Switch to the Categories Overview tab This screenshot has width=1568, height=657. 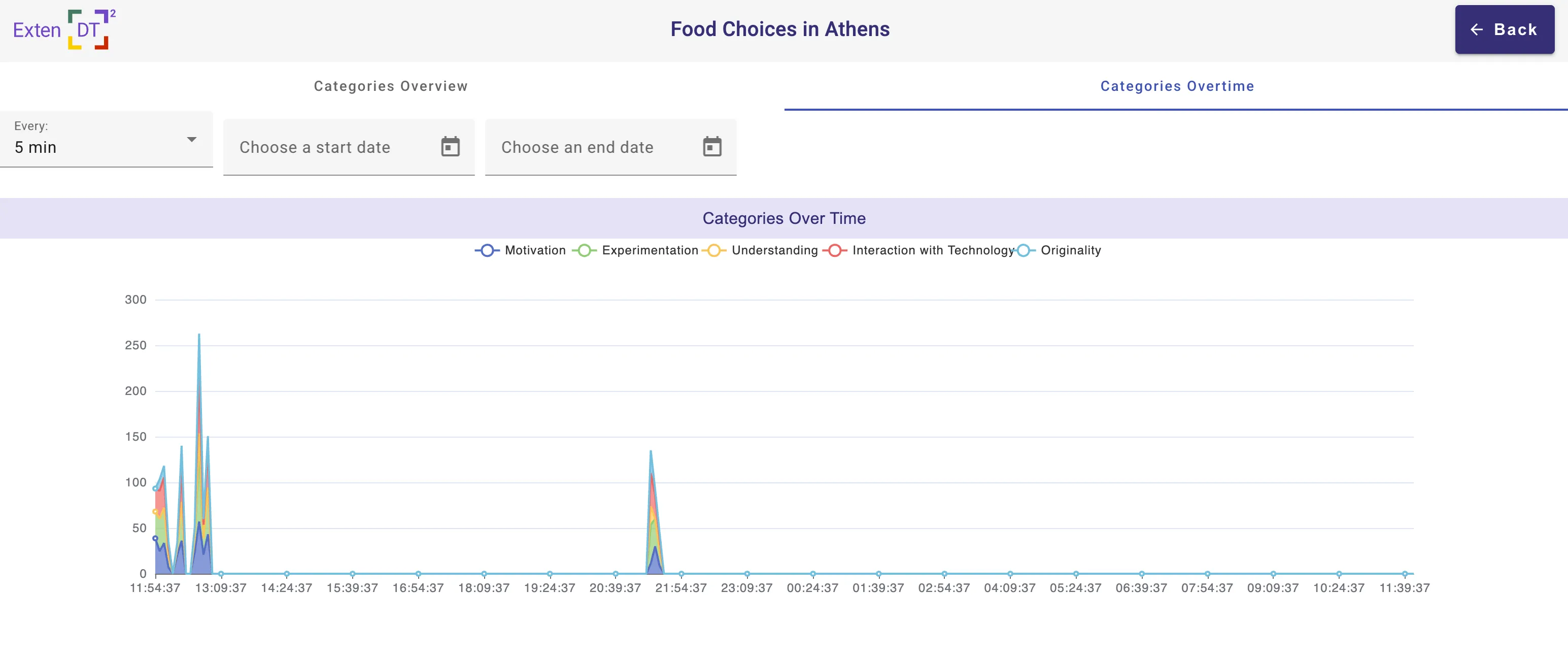(390, 86)
